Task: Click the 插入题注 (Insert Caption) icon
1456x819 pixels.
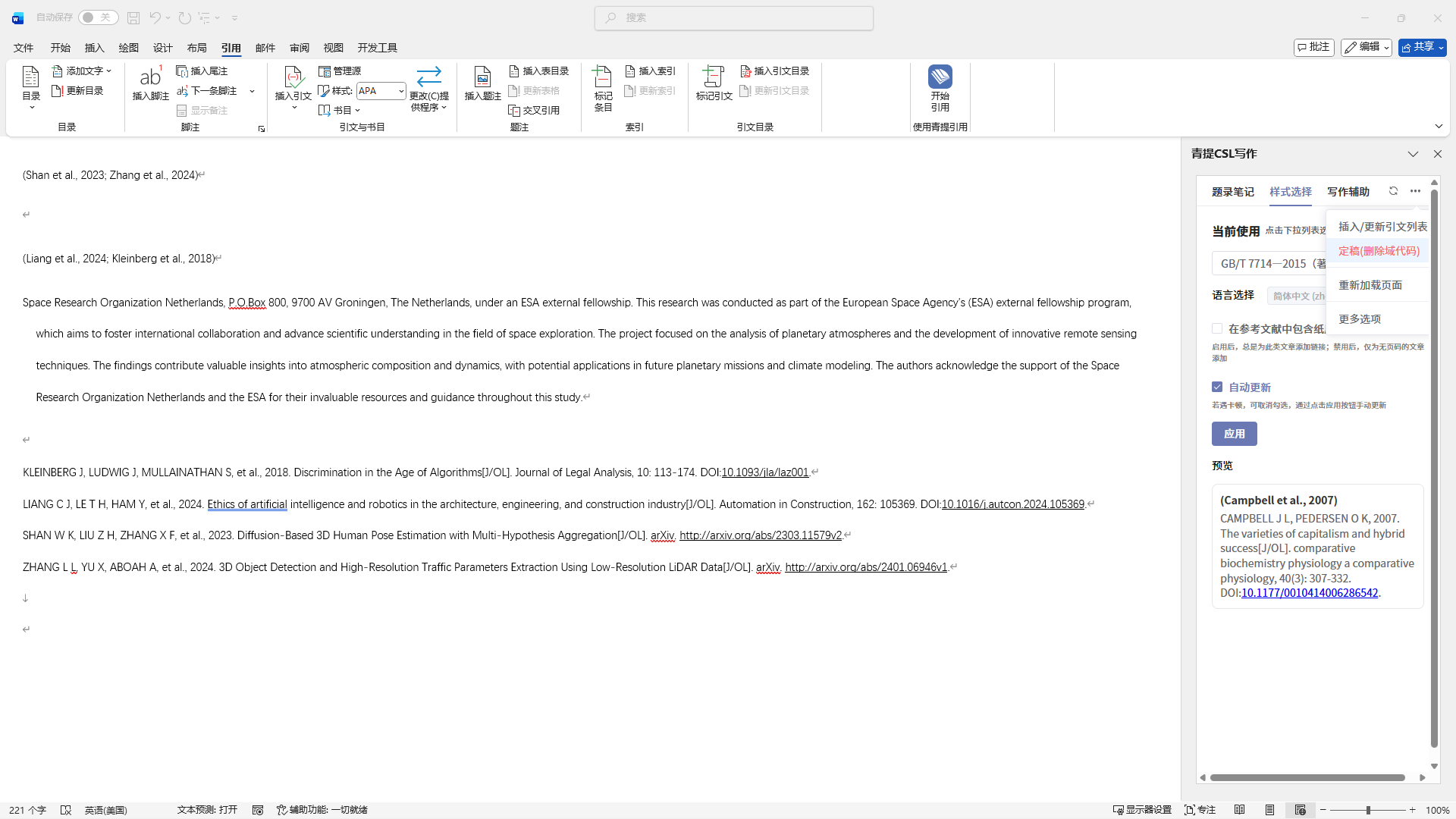Action: pyautogui.click(x=482, y=77)
